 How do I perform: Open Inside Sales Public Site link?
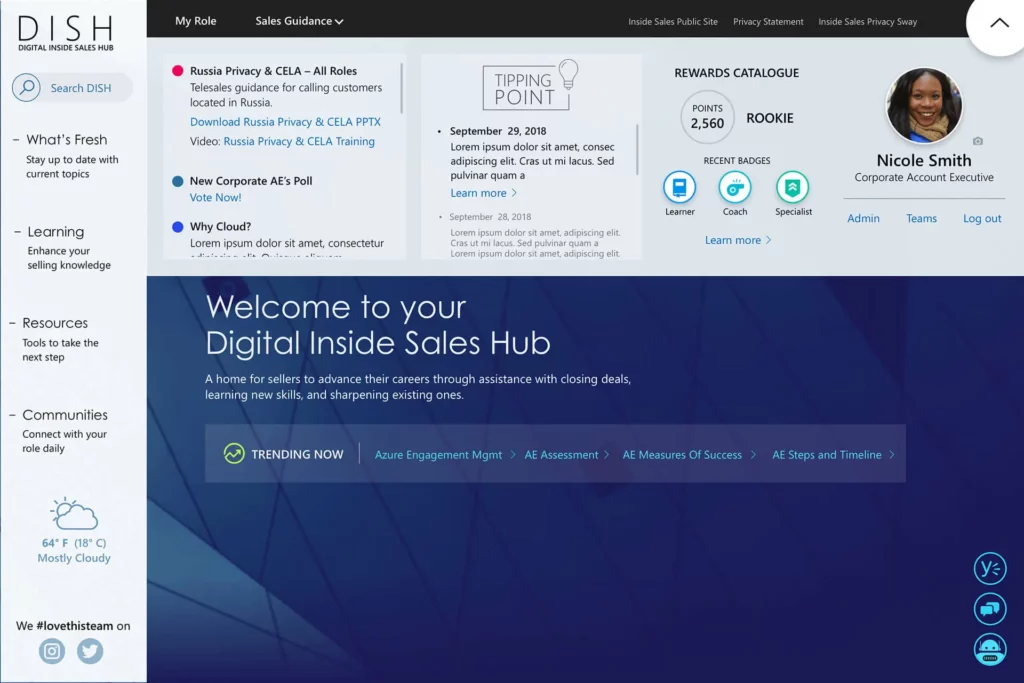point(672,22)
